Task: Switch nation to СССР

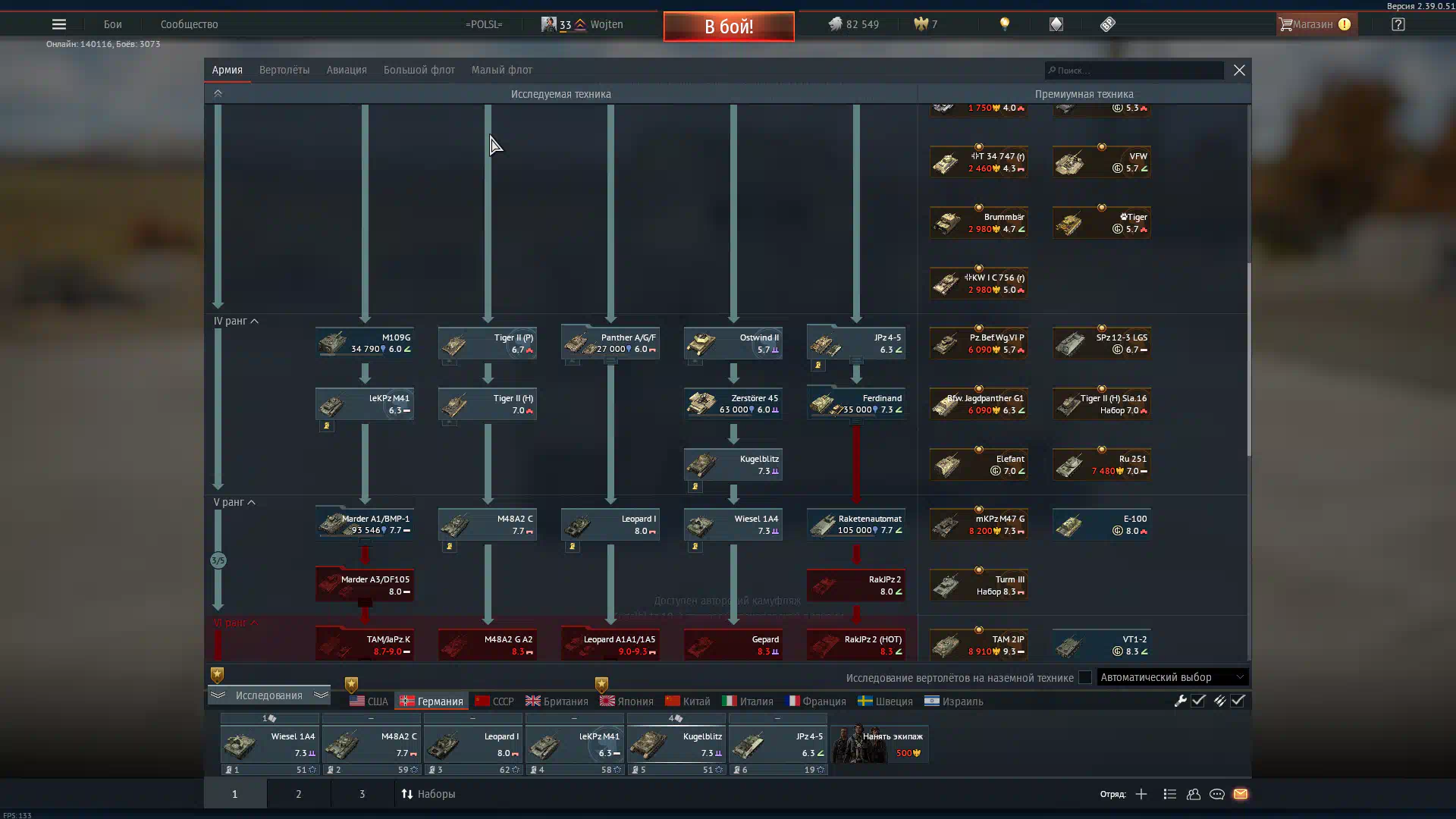Action: [494, 701]
